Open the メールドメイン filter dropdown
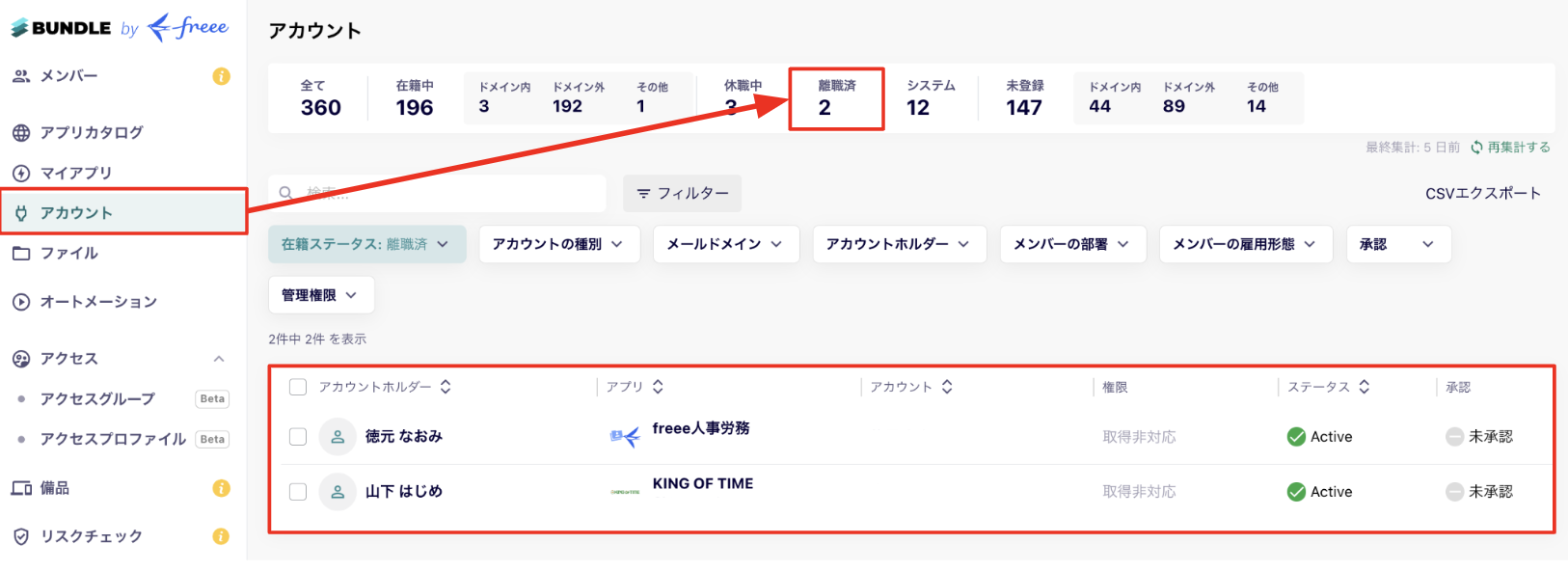The image size is (1568, 571). point(726,244)
